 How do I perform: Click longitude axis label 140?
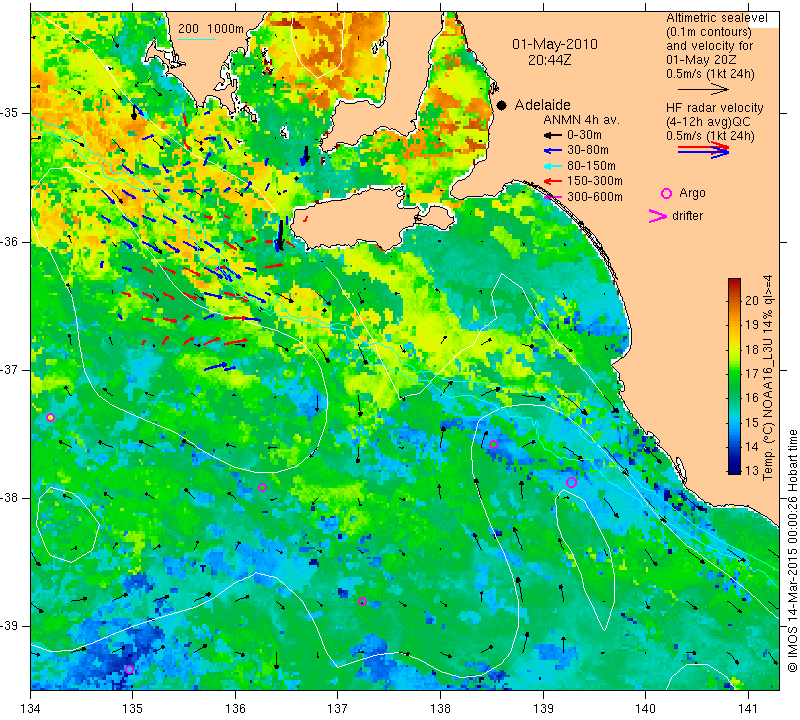[x=646, y=709]
